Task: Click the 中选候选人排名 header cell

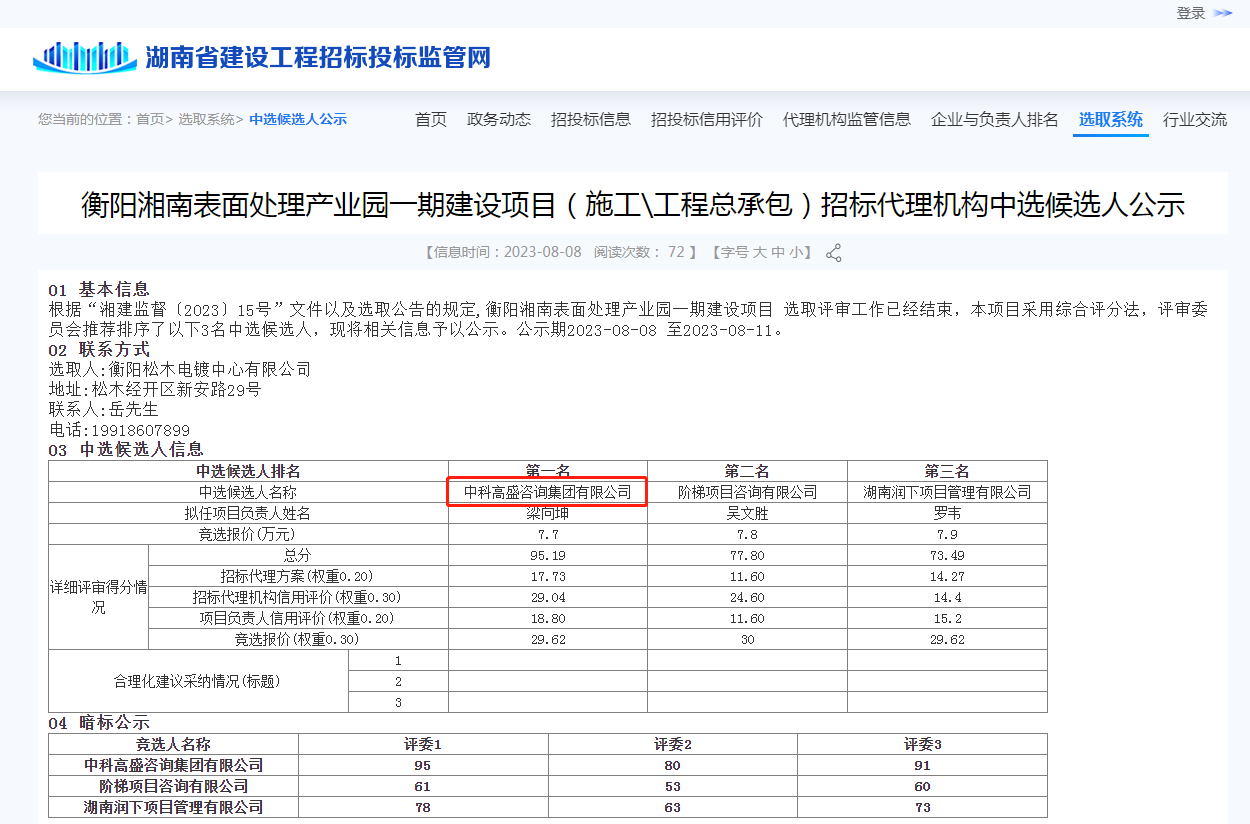Action: 248,471
